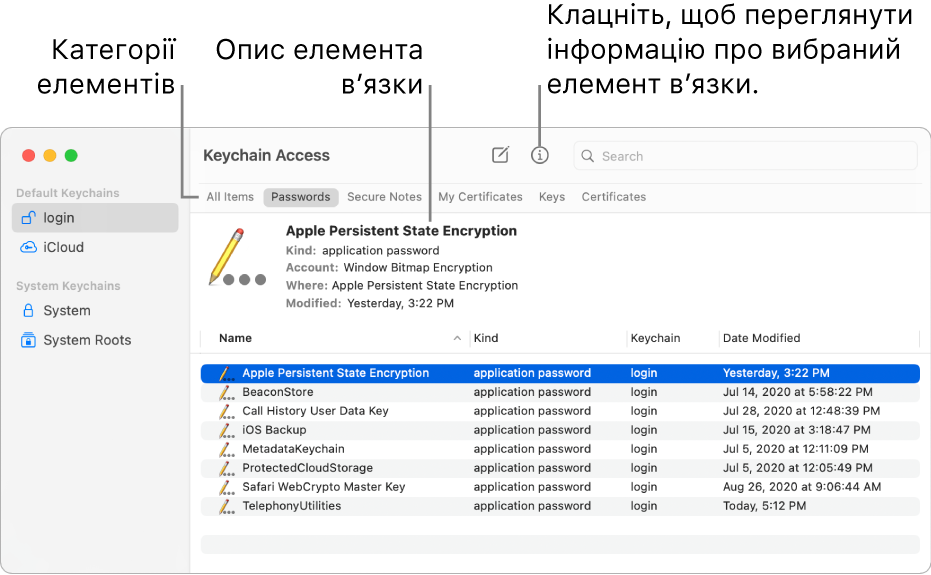Image resolution: width=931 pixels, height=575 pixels.
Task: Click pencil icon on the ProtectedCloudStorage row
Action: pos(226,468)
